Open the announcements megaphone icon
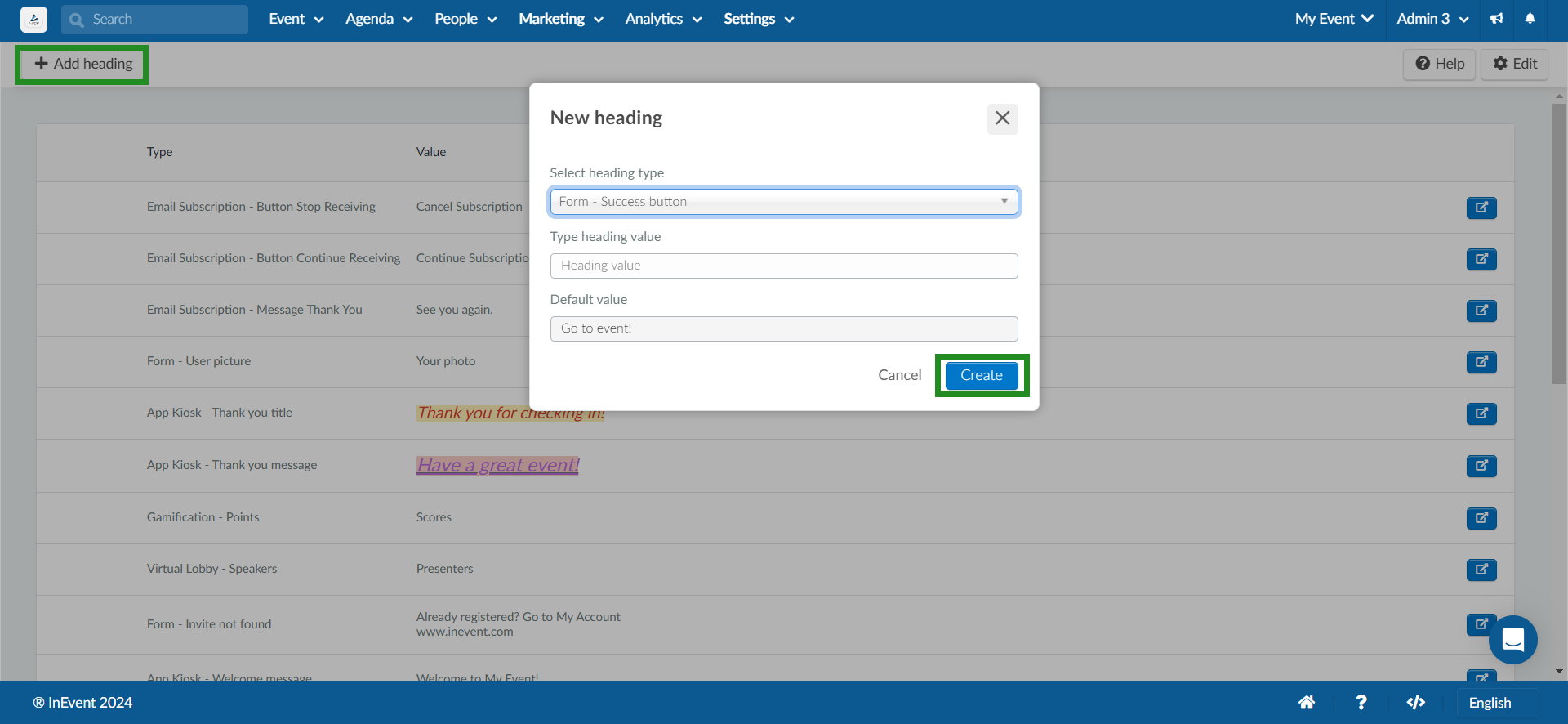The height and width of the screenshot is (724, 1568). pos(1497,19)
